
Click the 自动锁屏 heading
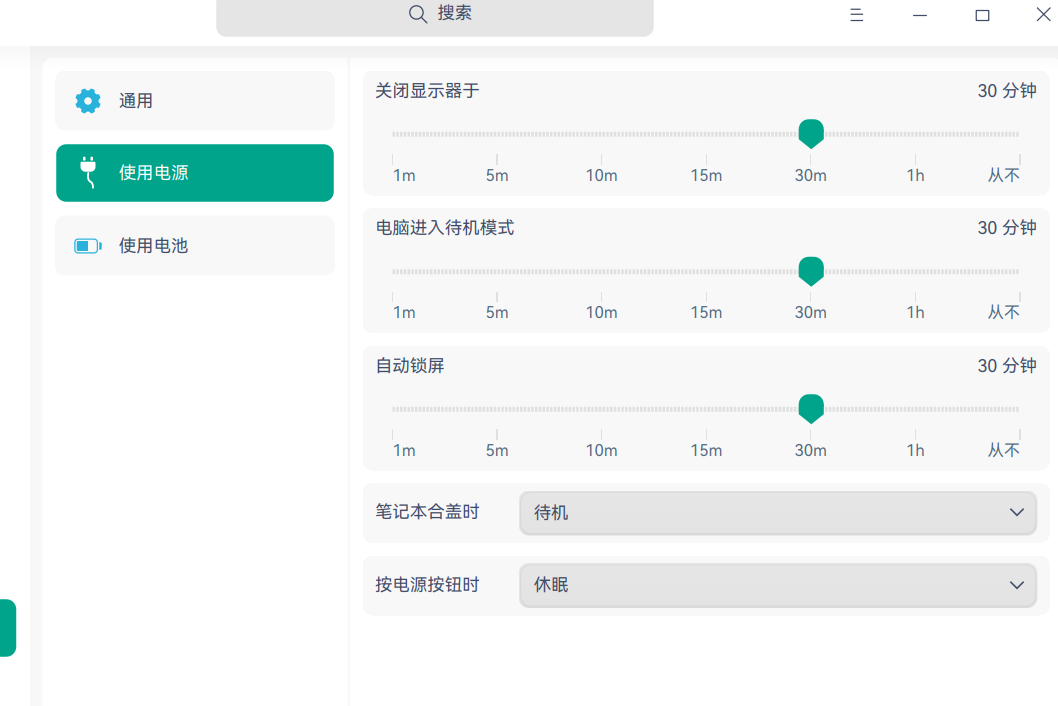(410, 366)
